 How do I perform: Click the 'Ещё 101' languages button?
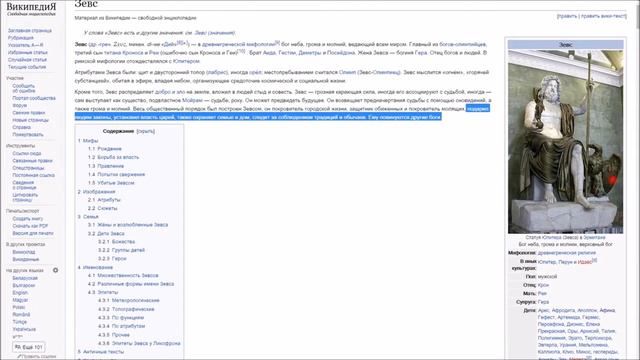pos(29,347)
